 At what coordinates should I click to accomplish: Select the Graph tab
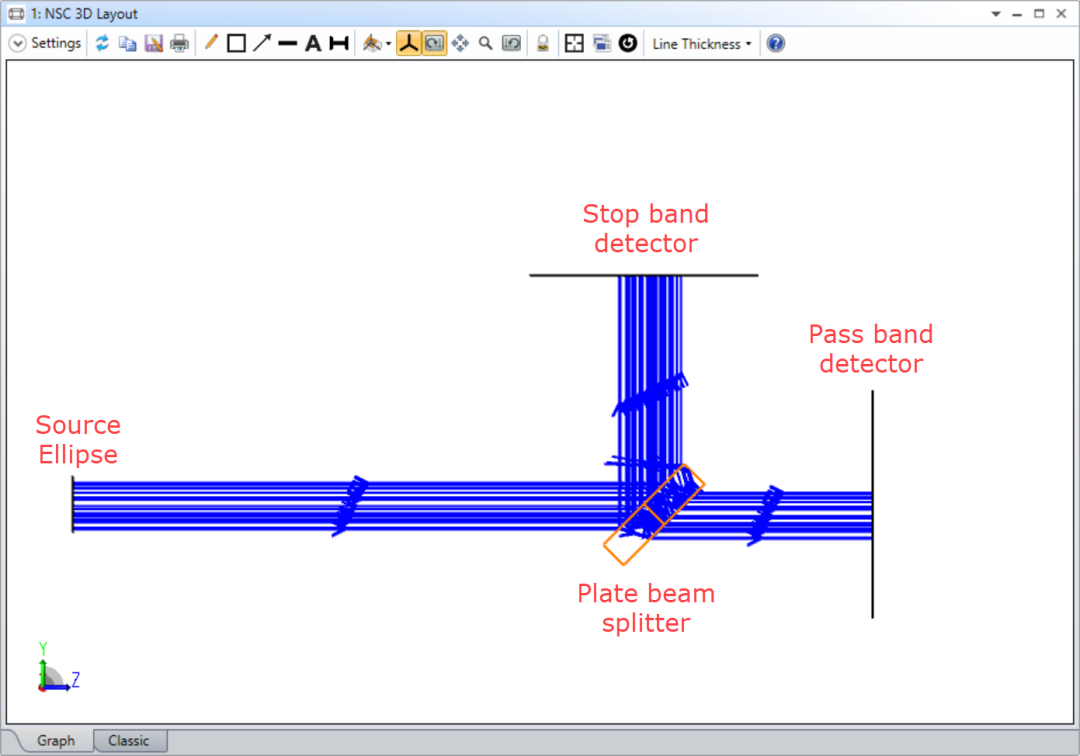(x=55, y=740)
